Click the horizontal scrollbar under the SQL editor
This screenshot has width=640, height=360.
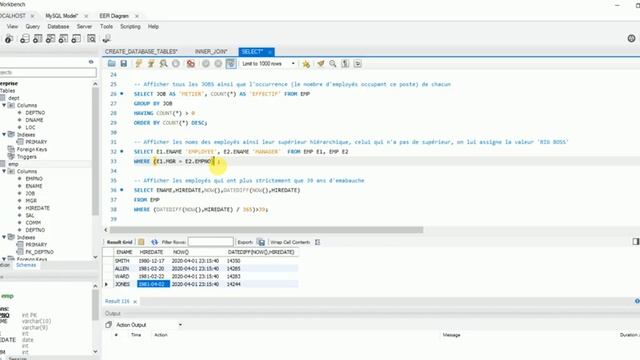click(x=266, y=230)
